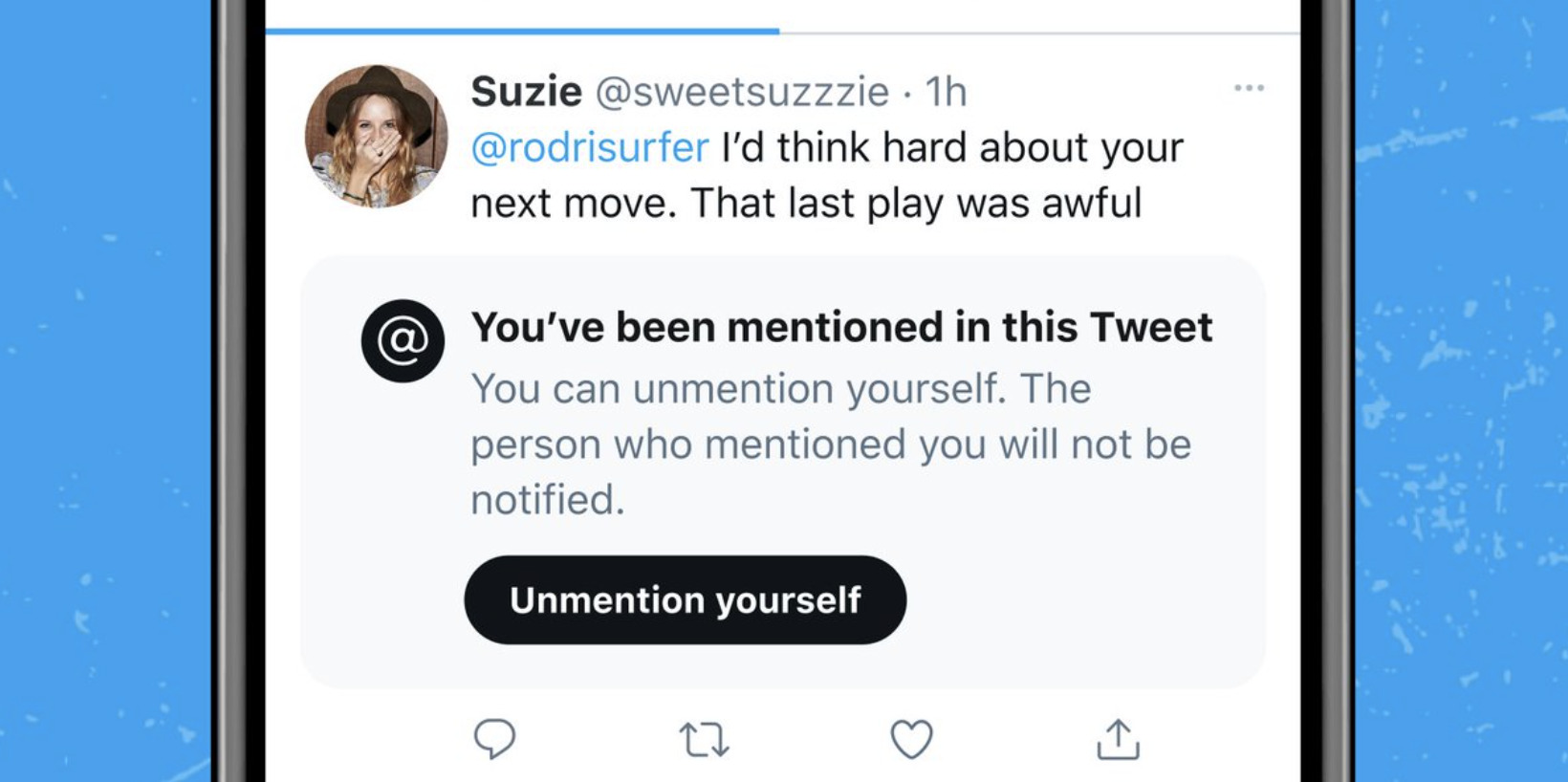Image resolution: width=1568 pixels, height=782 pixels.
Task: Open the three-dot more options menu
Action: (1249, 88)
